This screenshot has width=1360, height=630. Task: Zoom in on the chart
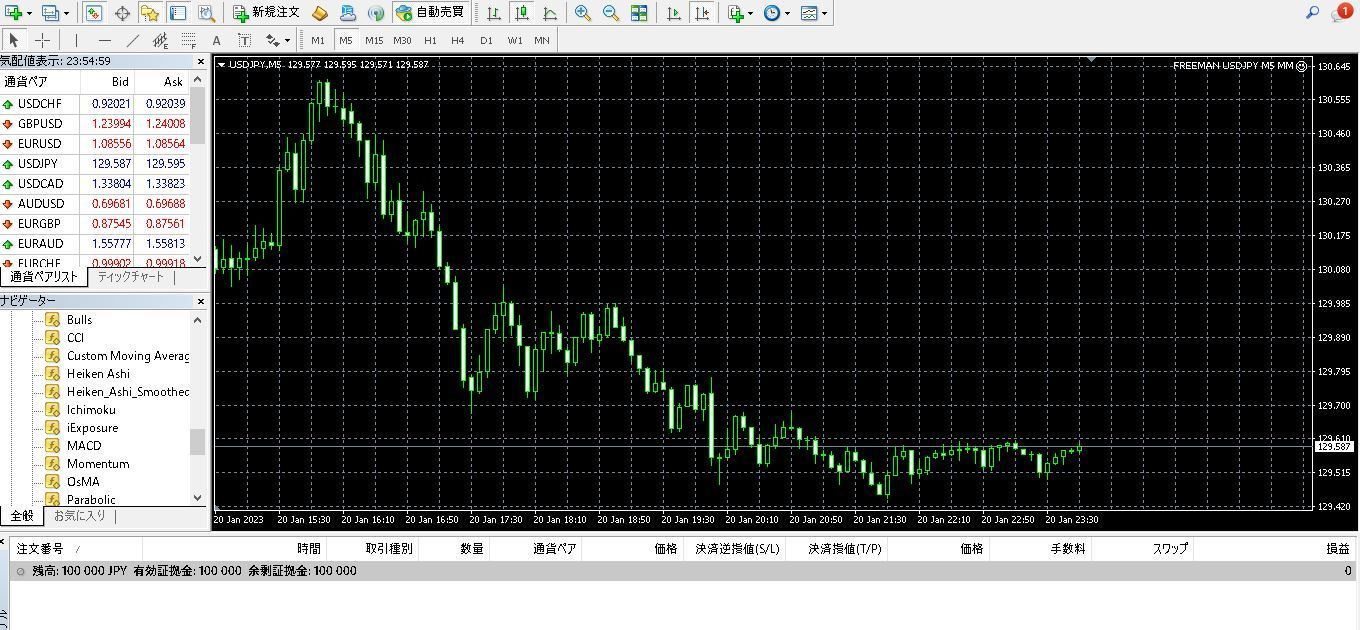click(x=582, y=13)
